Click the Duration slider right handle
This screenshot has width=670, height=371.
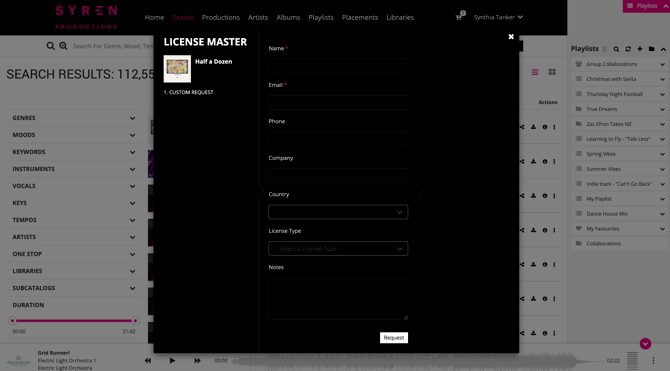pyautogui.click(x=135, y=321)
